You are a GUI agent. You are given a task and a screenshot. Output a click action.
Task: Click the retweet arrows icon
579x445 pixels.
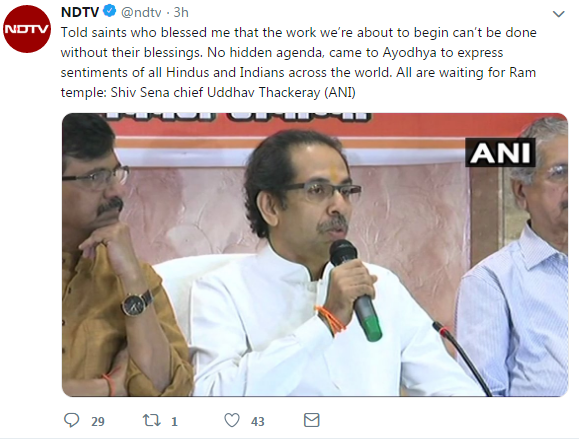[x=152, y=420]
